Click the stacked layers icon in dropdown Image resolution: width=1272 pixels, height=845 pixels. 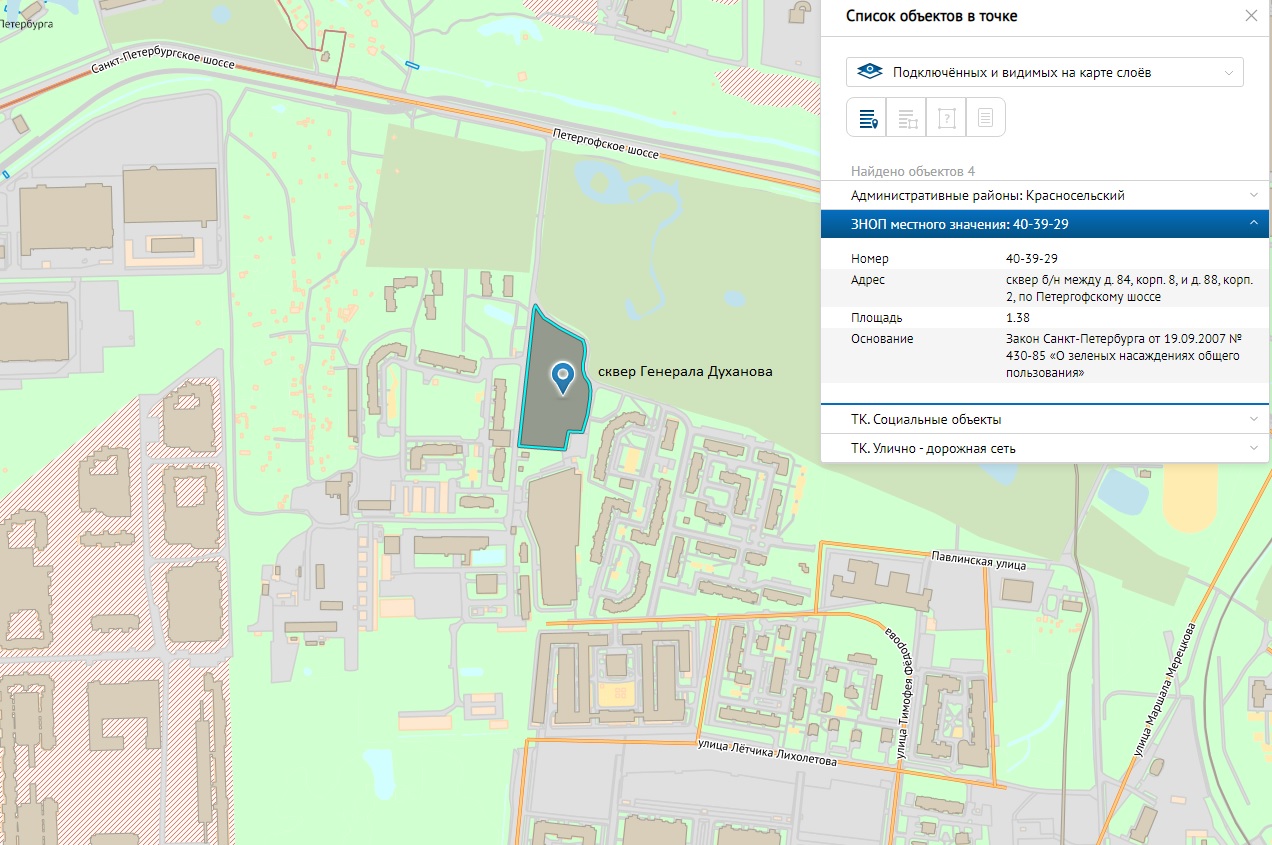870,72
